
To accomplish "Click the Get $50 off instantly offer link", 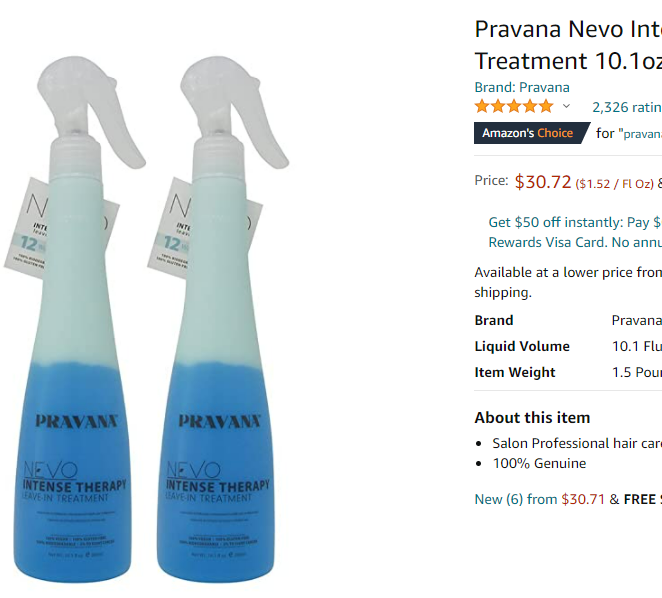I will (575, 222).
